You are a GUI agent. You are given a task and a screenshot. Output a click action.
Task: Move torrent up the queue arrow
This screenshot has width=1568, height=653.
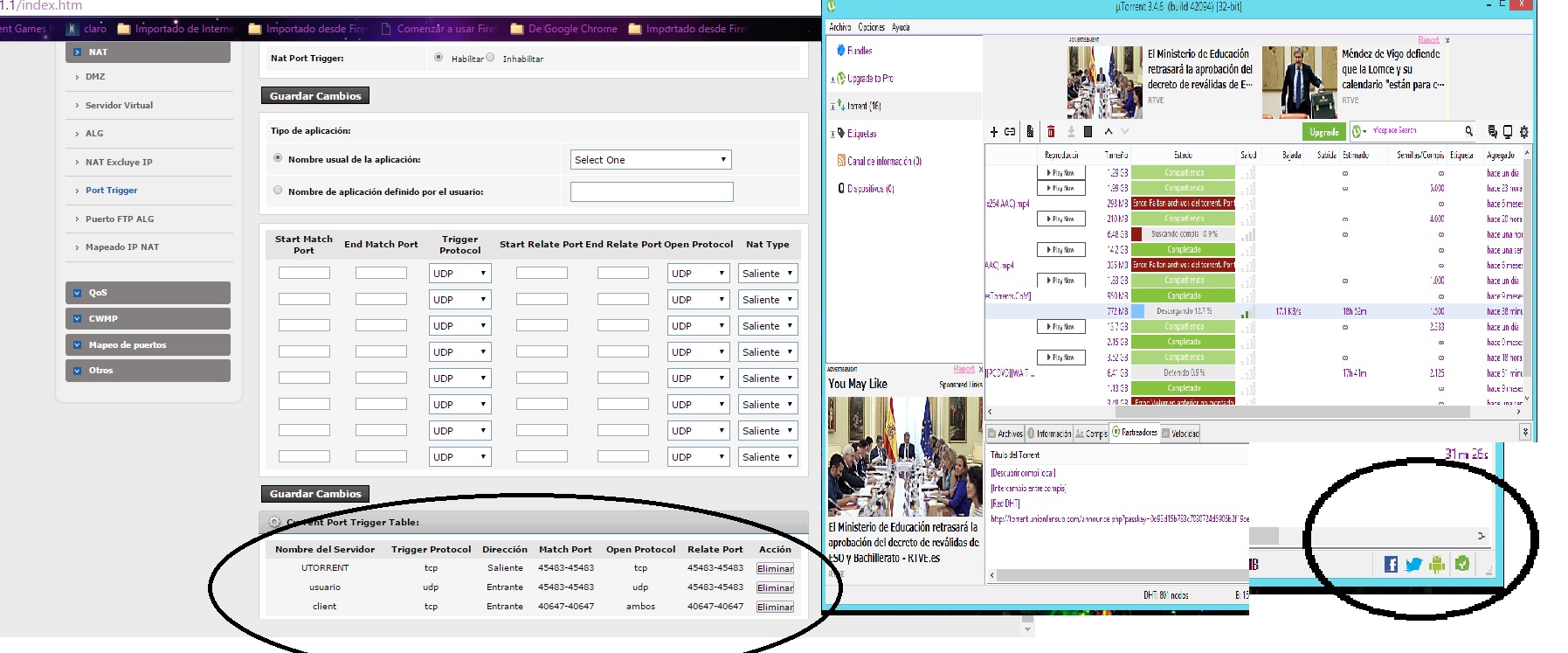(x=1109, y=132)
